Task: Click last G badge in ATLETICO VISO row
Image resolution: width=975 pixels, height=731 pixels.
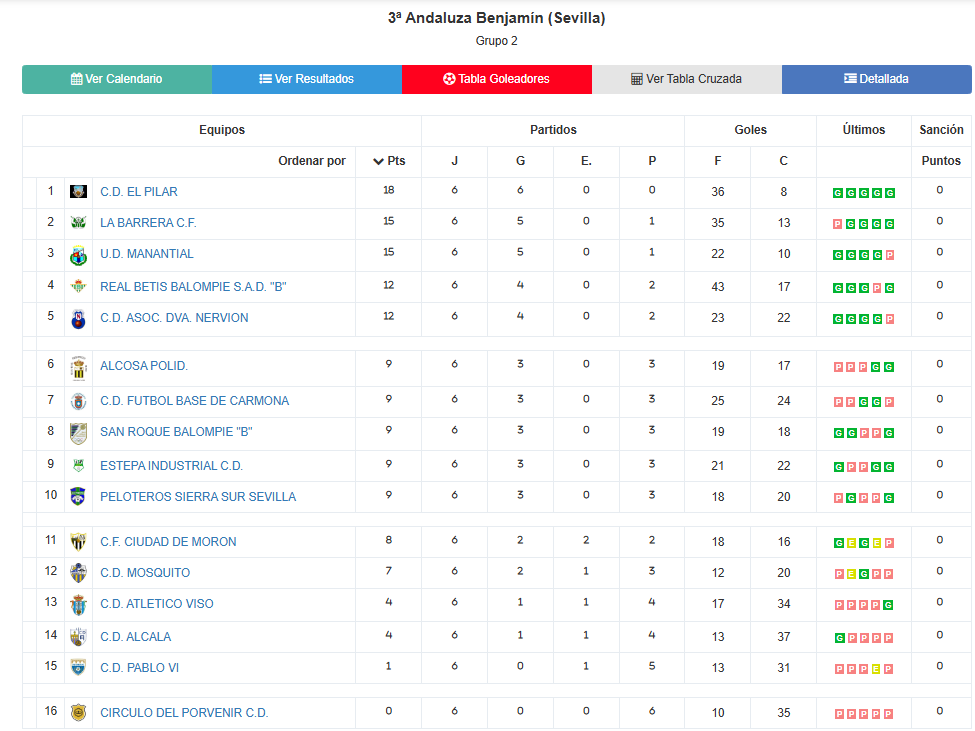Action: click(889, 605)
